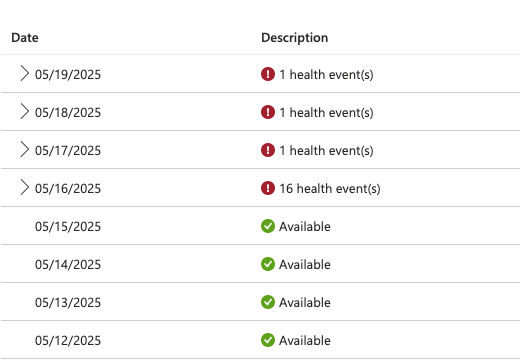520x364 pixels.
Task: Open the 16 health event(s) entry
Action: (x=330, y=189)
